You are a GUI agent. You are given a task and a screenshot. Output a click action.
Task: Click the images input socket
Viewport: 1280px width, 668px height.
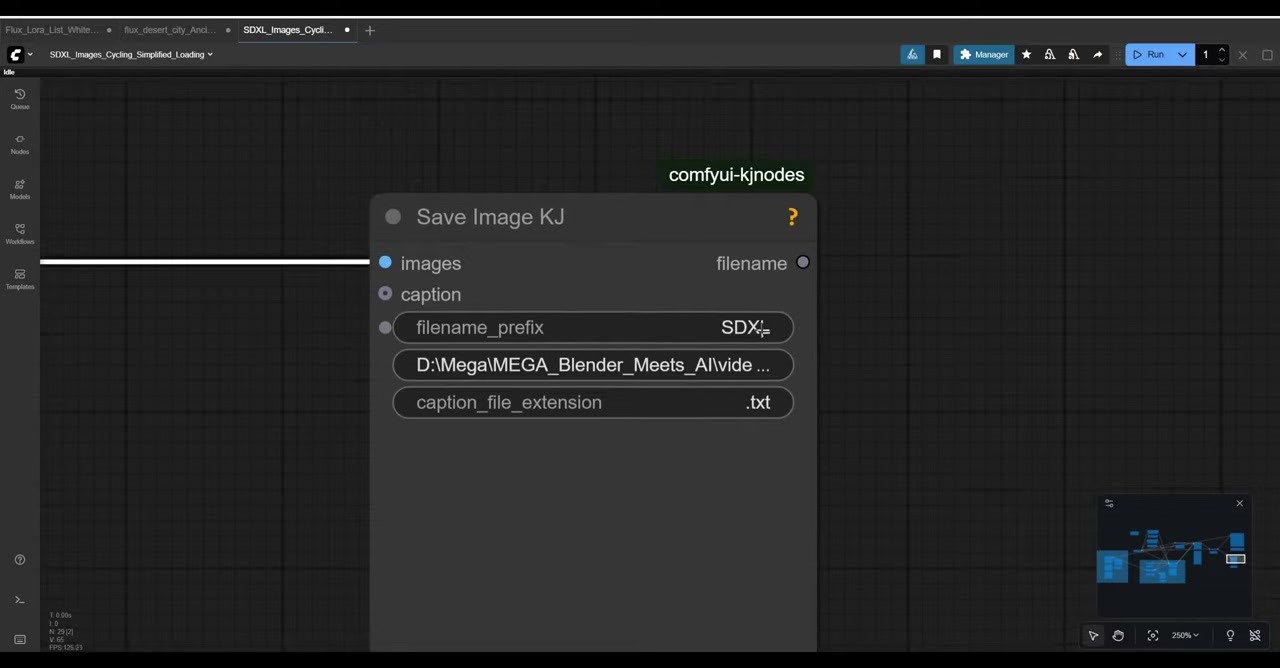tap(385, 263)
